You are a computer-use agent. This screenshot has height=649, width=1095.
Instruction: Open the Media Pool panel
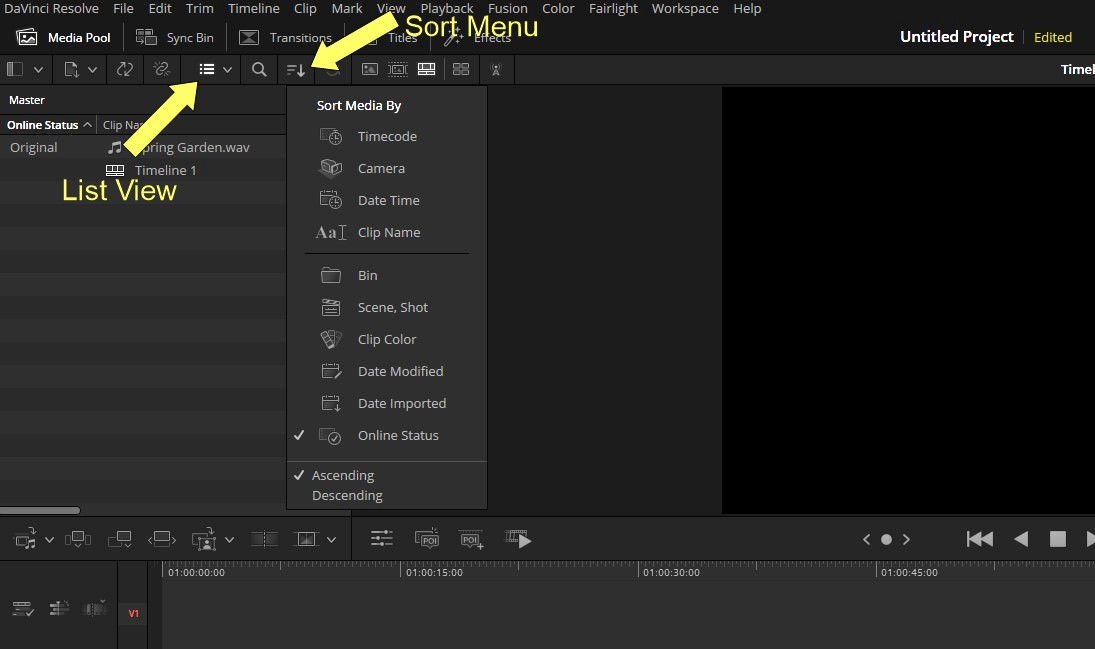pyautogui.click(x=64, y=38)
